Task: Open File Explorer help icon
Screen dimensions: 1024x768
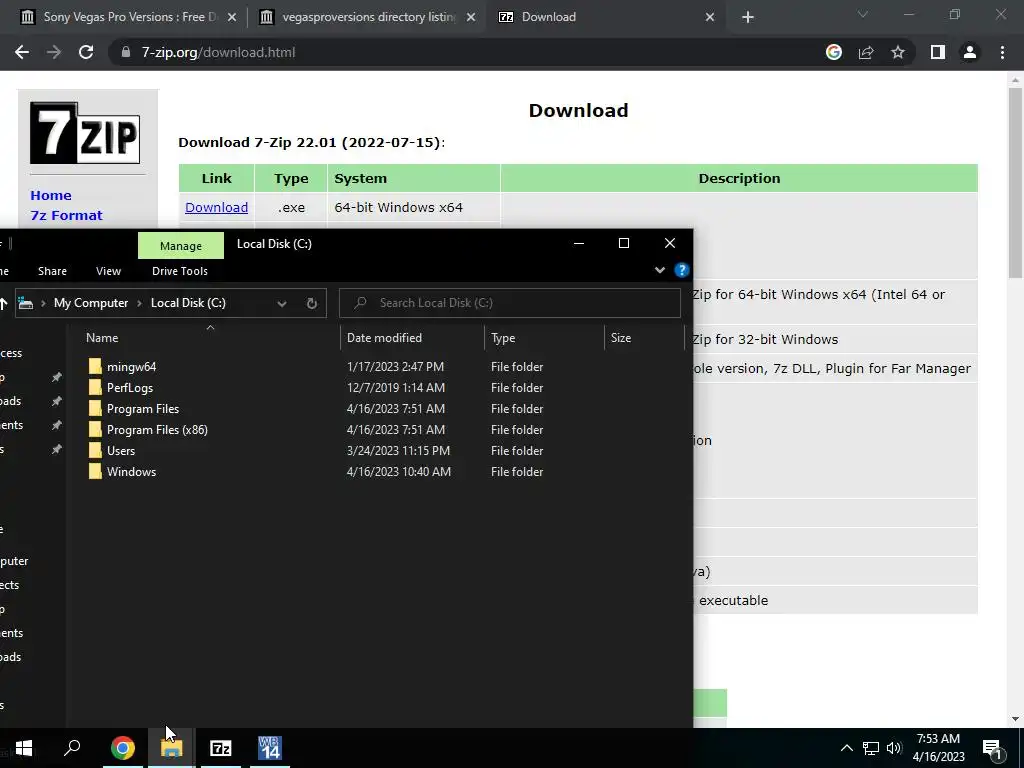Action: coord(682,270)
